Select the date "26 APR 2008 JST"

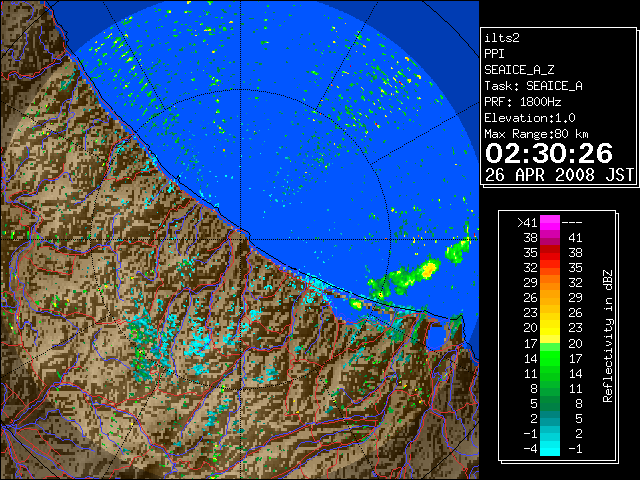(x=559, y=175)
